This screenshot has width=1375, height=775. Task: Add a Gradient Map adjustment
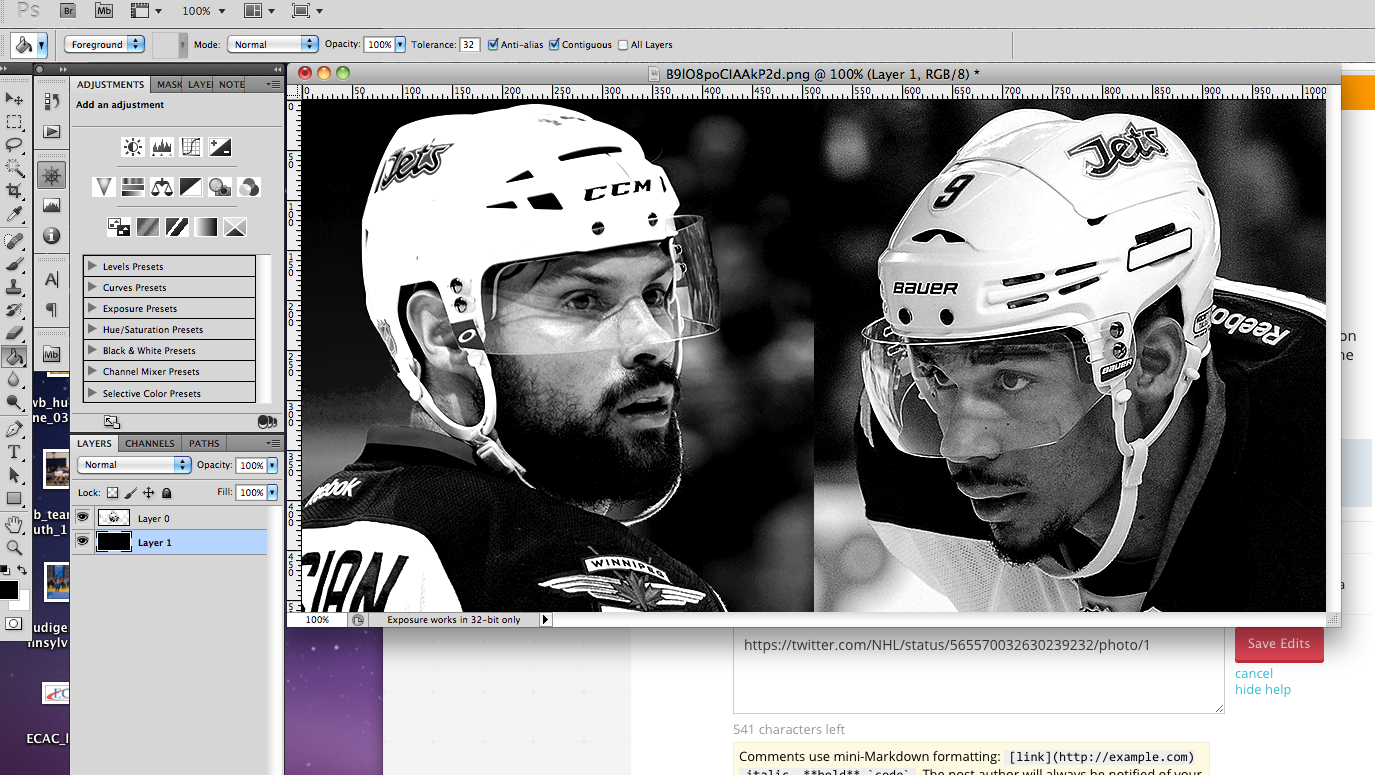pyautogui.click(x=206, y=227)
